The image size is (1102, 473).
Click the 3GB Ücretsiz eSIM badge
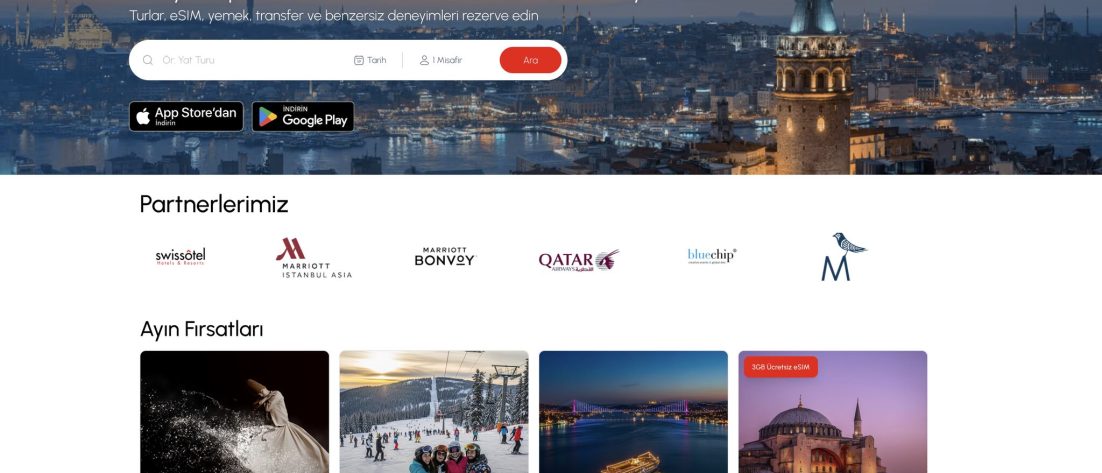781,367
